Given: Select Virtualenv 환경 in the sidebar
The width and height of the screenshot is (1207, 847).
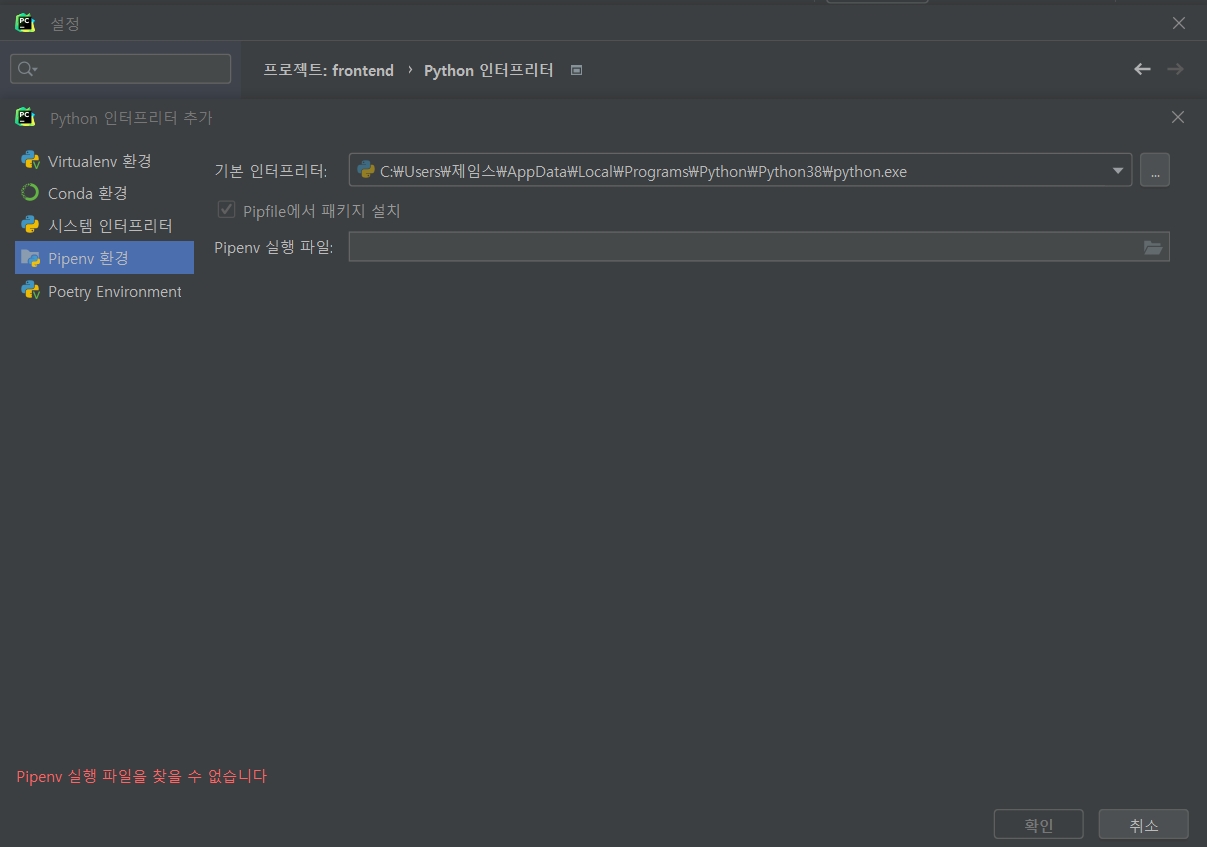Looking at the screenshot, I should (104, 160).
